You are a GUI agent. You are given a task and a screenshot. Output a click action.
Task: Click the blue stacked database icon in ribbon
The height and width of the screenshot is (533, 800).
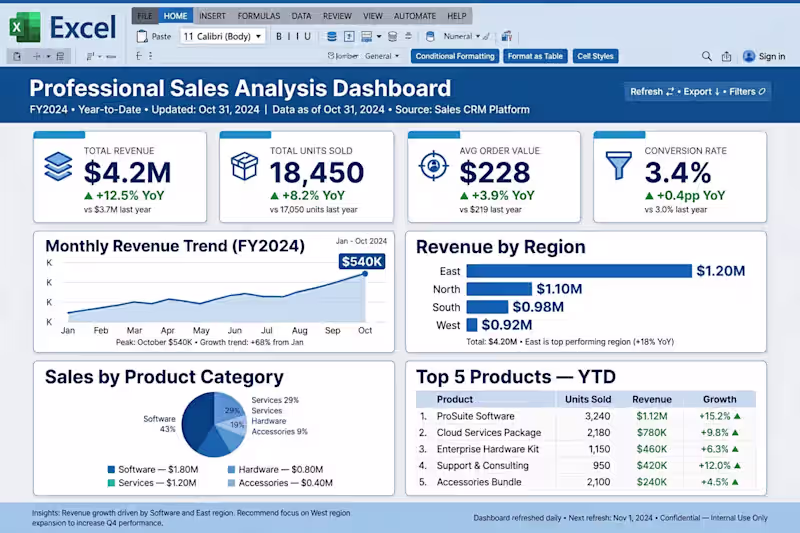332,36
